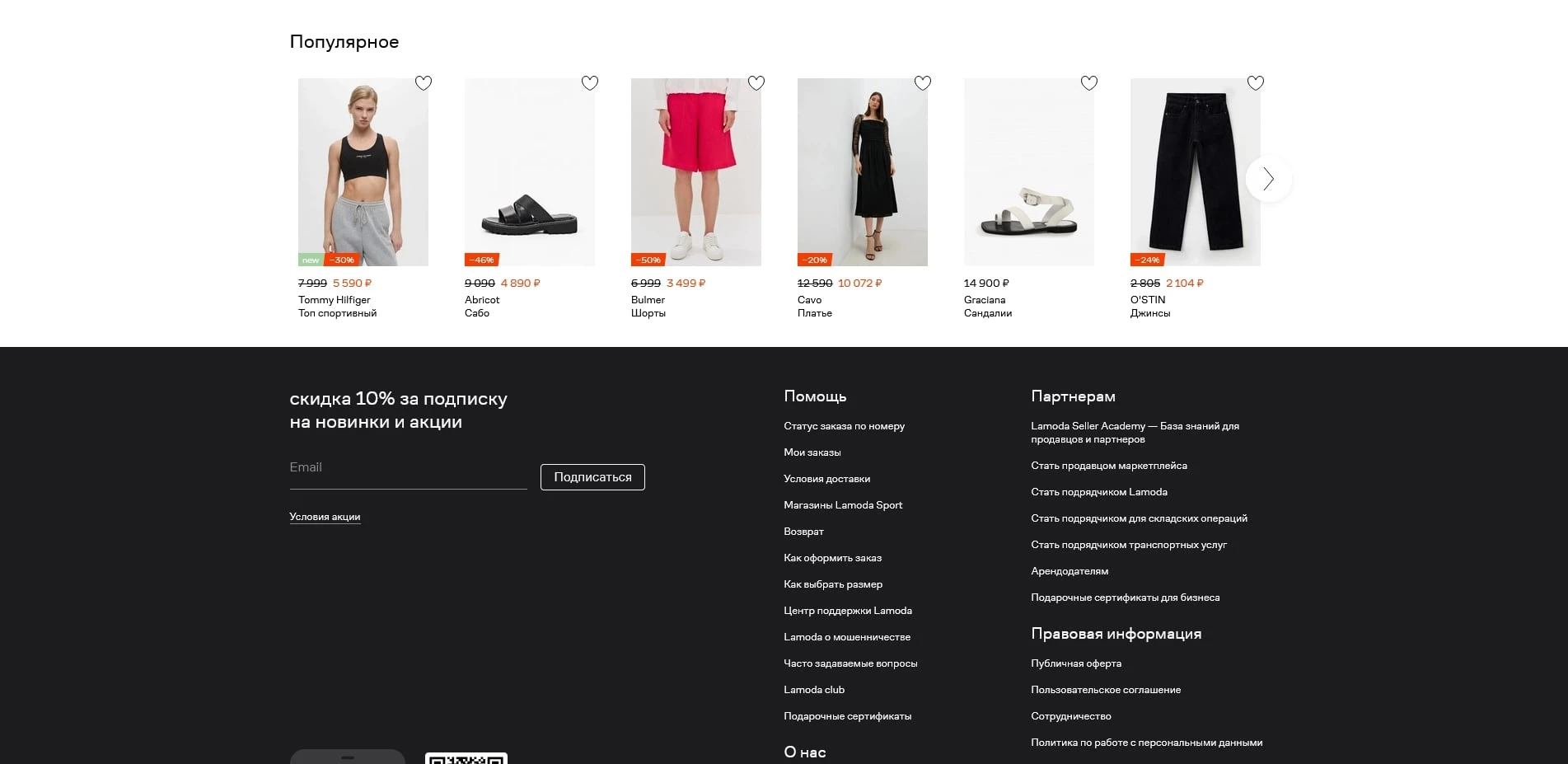Image resolution: width=1568 pixels, height=764 pixels.
Task: Favorite the Tommy Hilfiger sports top
Action: coord(424,83)
